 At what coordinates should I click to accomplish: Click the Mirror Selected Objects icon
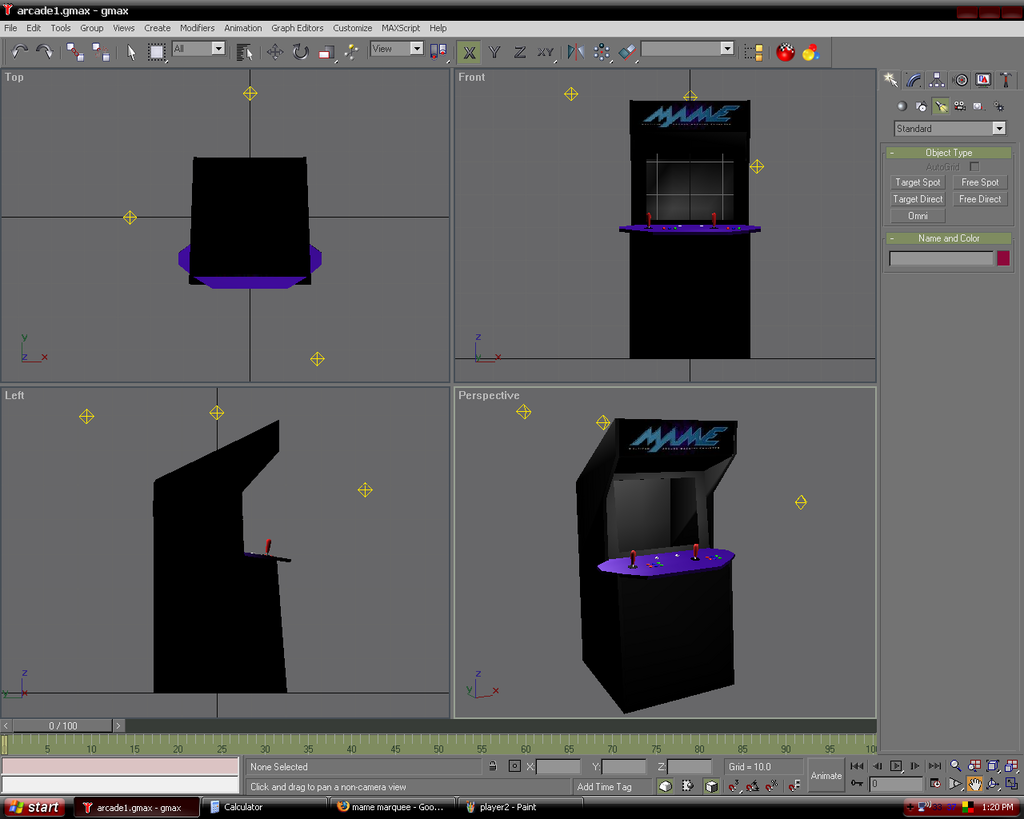pos(575,52)
